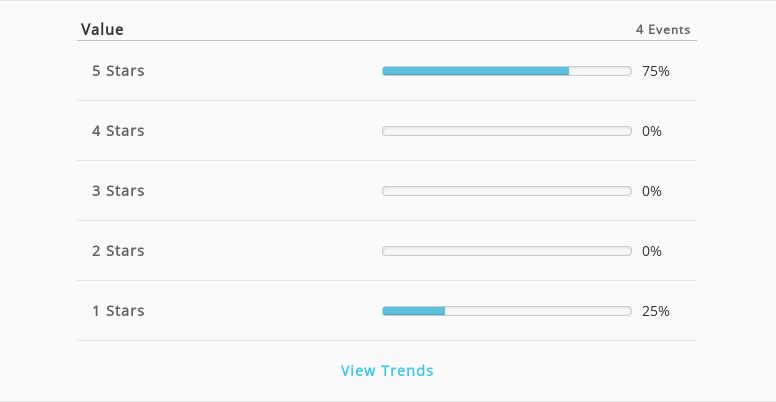Click the 5 Stars progress bar
Viewport: 776px width, 402px height.
click(507, 71)
